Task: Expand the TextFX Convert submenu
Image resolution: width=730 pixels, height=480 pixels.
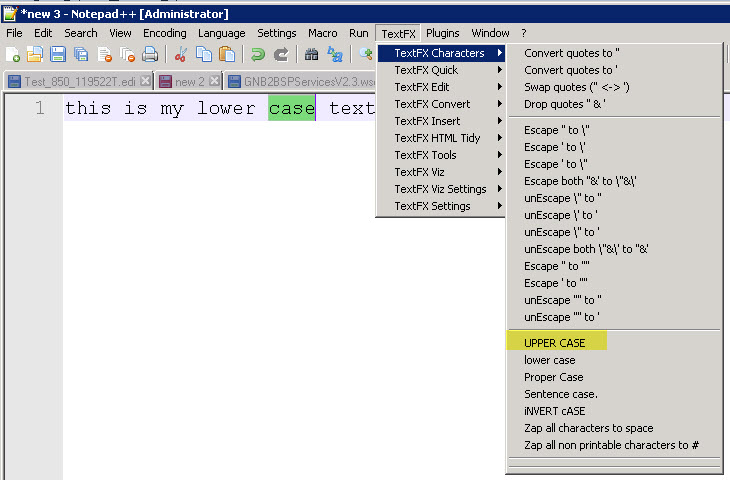Action: tap(441, 104)
